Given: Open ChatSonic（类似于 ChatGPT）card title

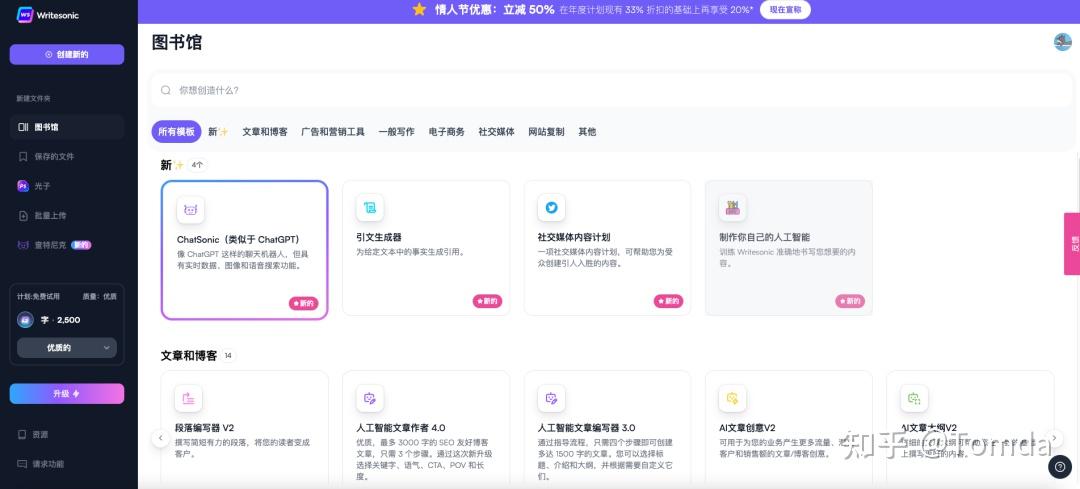Looking at the screenshot, I should pyautogui.click(x=238, y=240).
